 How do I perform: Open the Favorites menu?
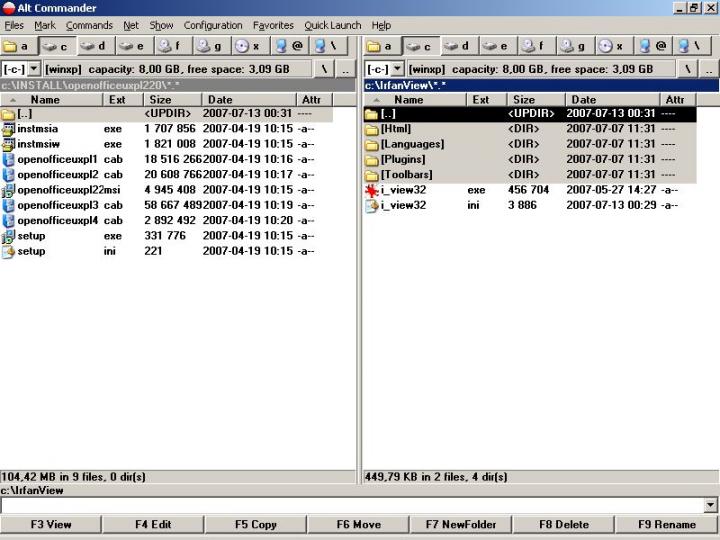pyautogui.click(x=273, y=25)
